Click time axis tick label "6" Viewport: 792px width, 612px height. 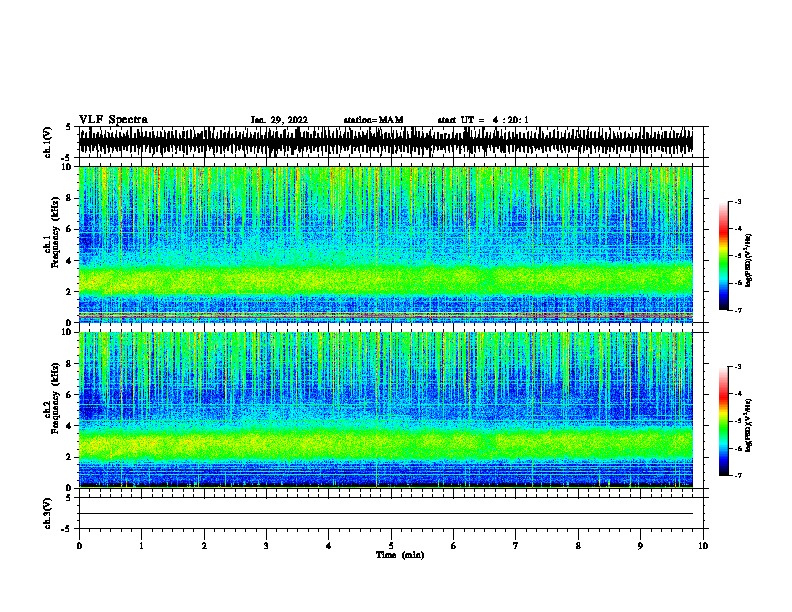(454, 546)
